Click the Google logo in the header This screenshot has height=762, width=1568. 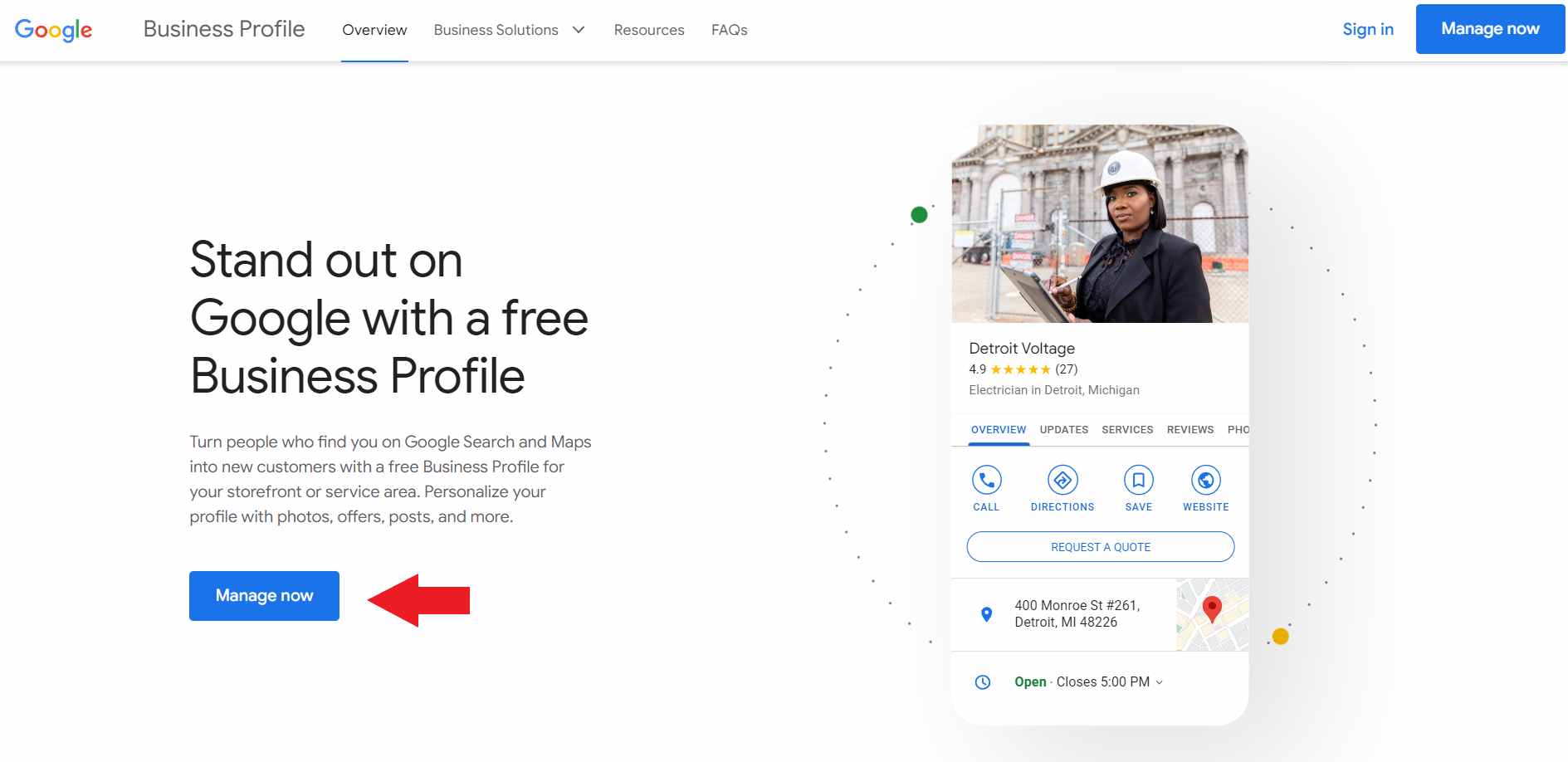click(x=53, y=29)
